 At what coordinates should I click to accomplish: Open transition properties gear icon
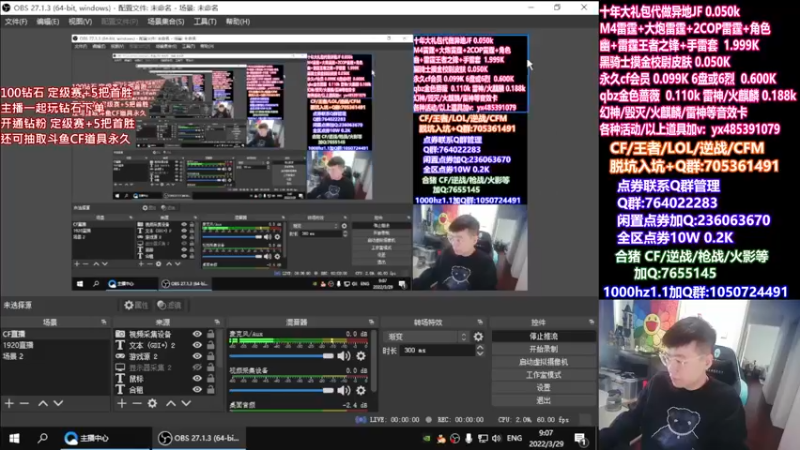point(478,337)
